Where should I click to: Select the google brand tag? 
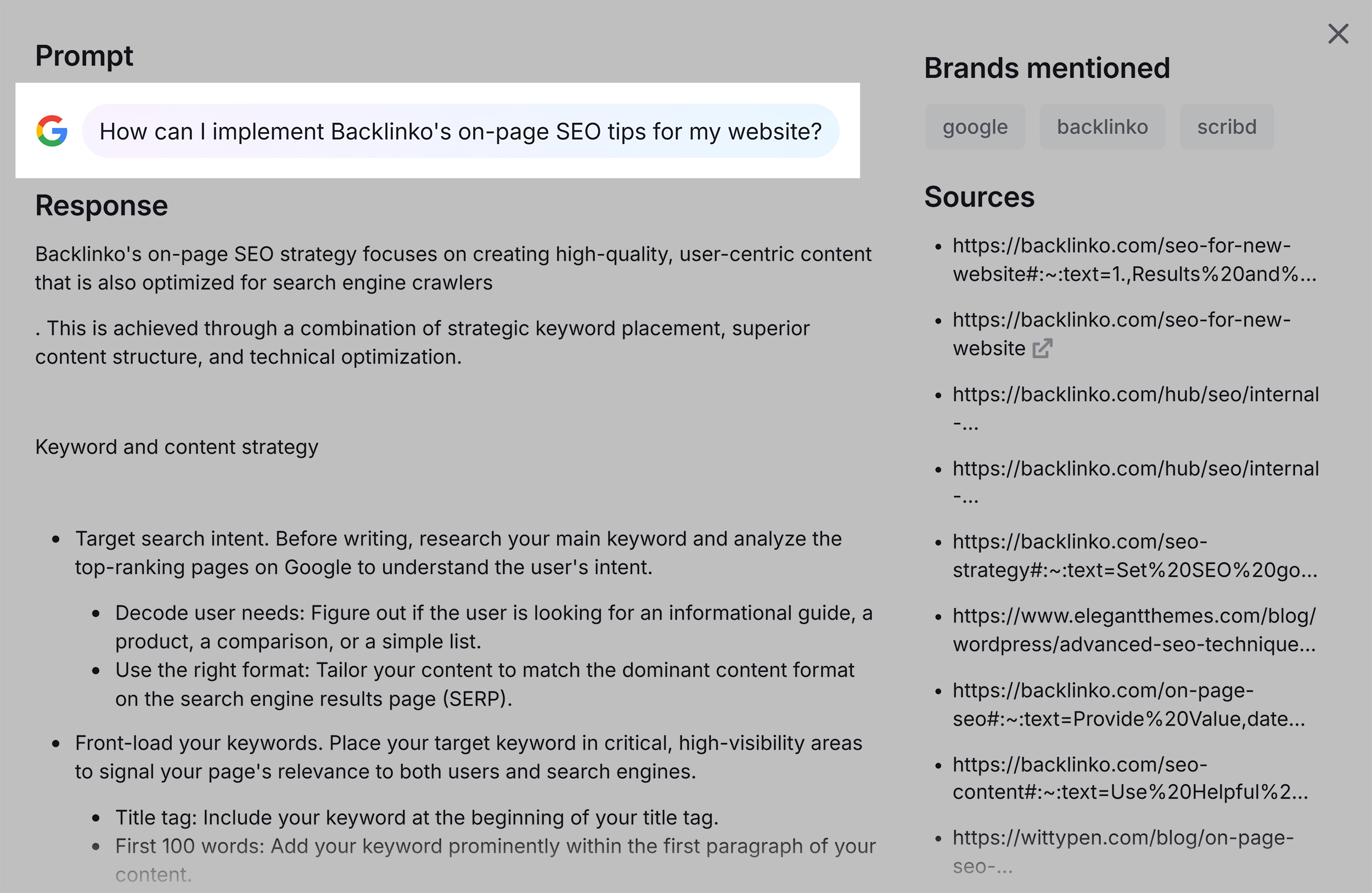point(975,126)
